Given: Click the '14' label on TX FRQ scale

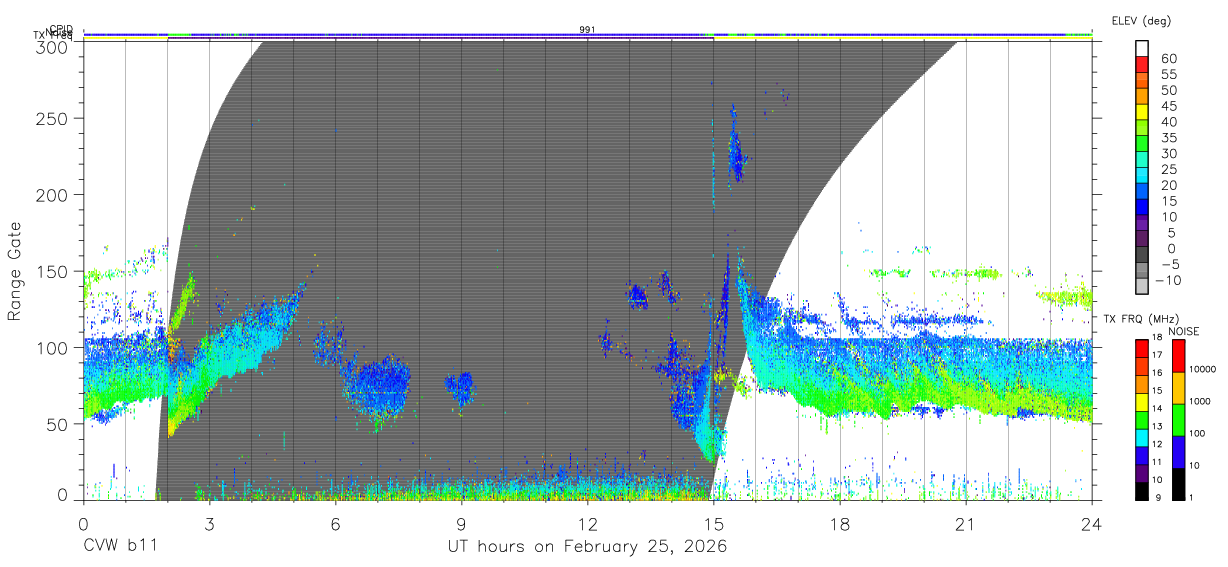Looking at the screenshot, I should 1159,407.
